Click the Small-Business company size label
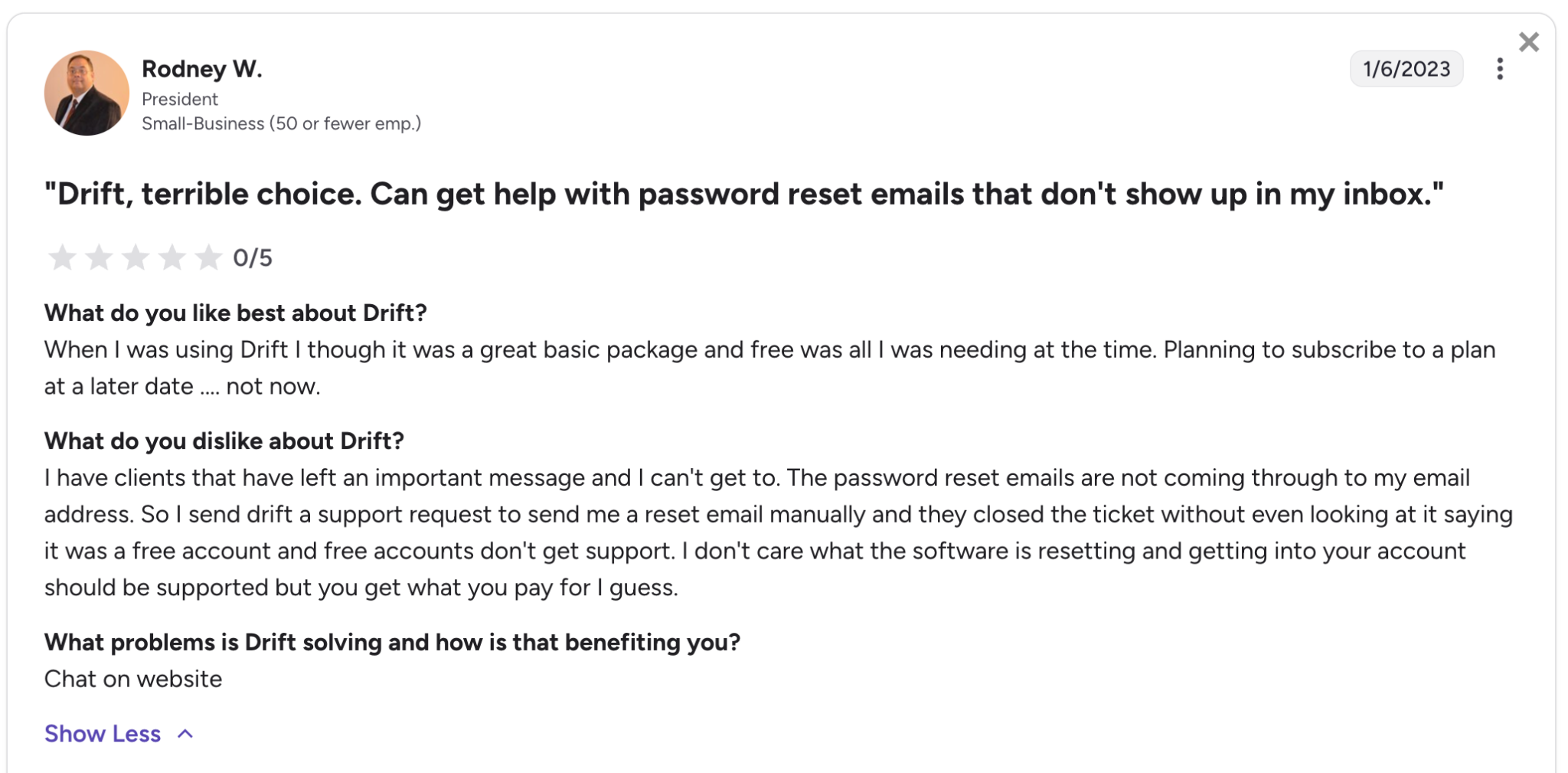 283,123
